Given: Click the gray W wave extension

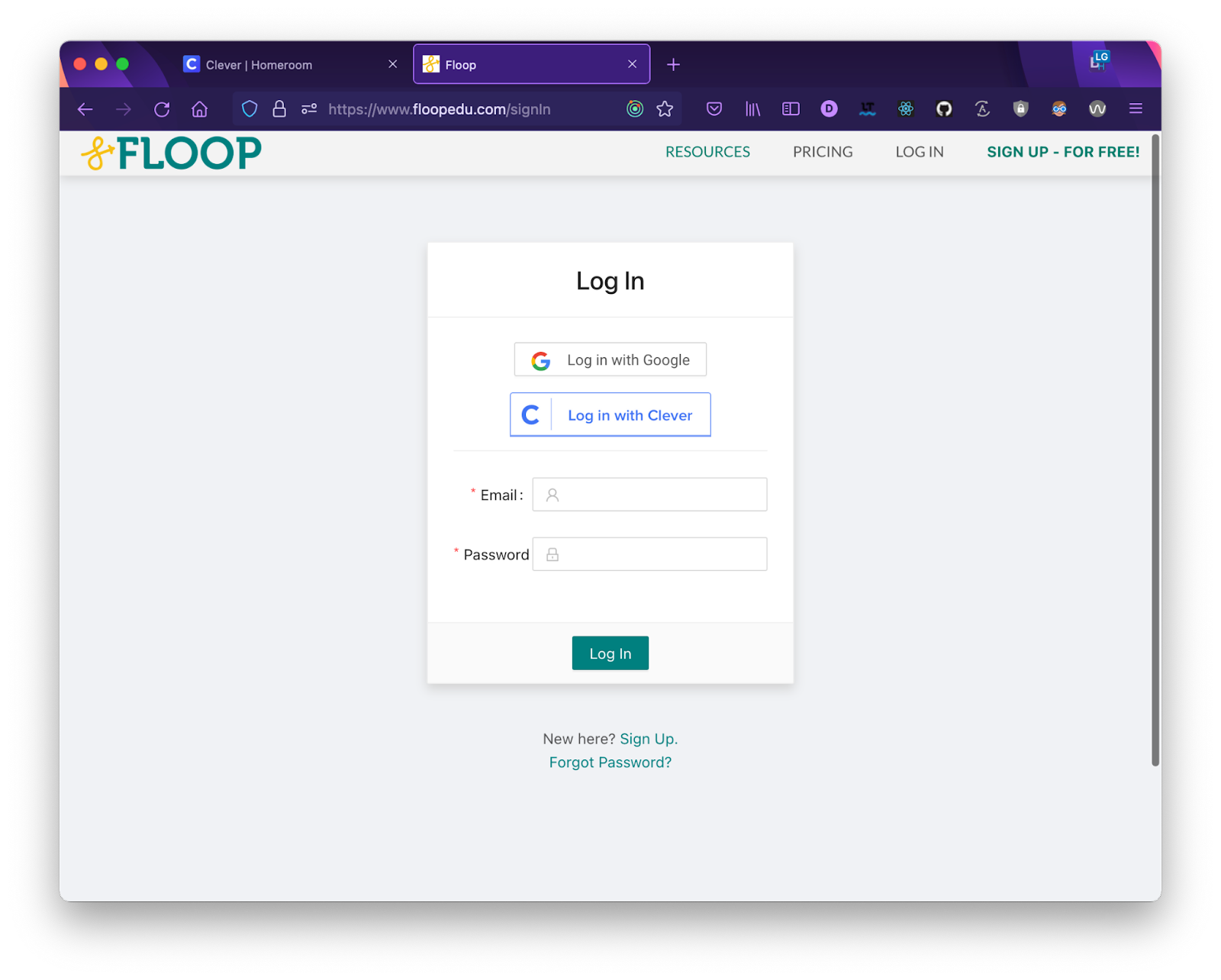Looking at the screenshot, I should 1097,109.
